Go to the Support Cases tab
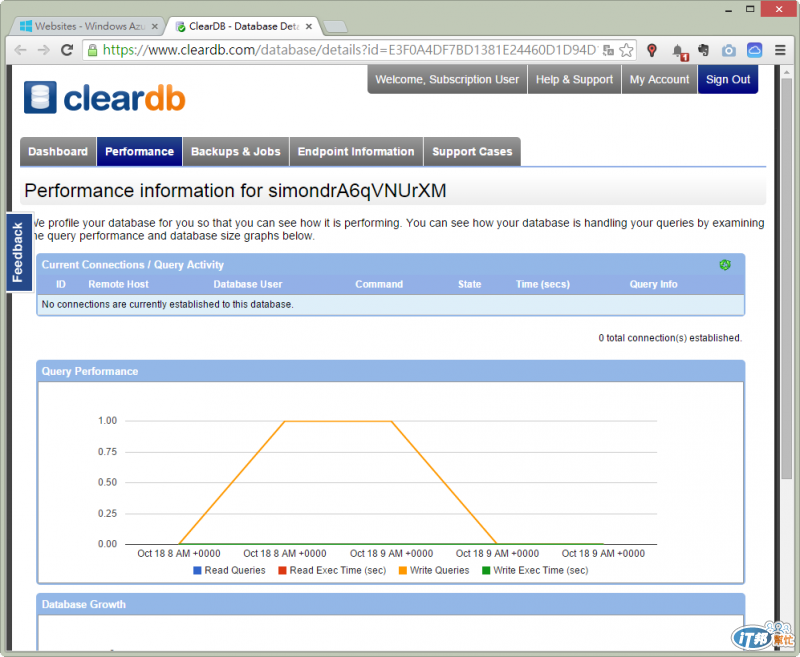800x657 pixels. click(x=472, y=151)
